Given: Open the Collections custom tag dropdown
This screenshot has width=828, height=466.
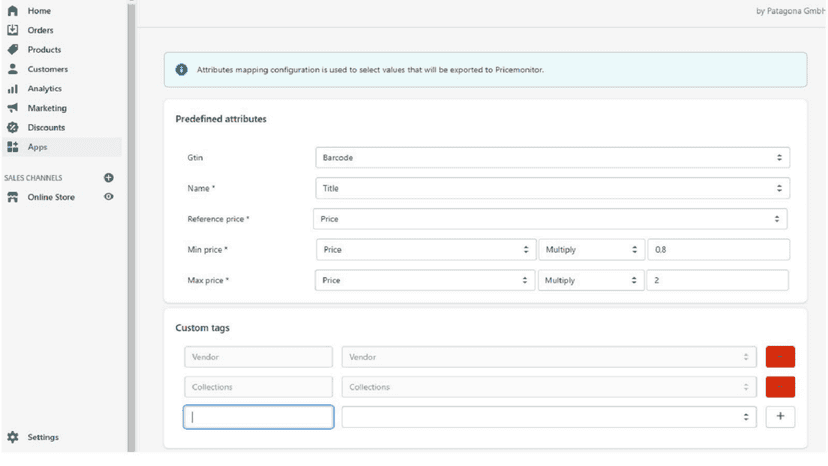Looking at the screenshot, I should pyautogui.click(x=549, y=387).
